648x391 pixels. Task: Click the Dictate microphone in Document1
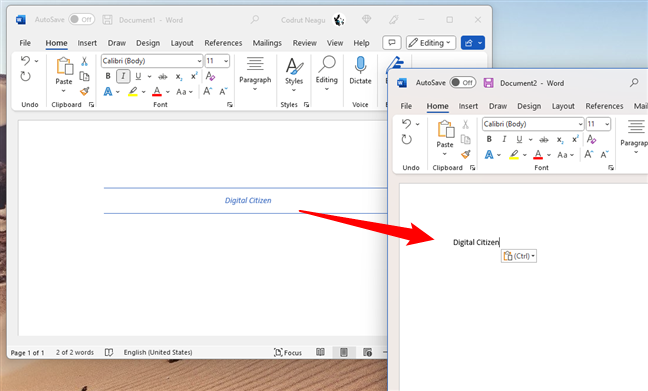click(360, 65)
